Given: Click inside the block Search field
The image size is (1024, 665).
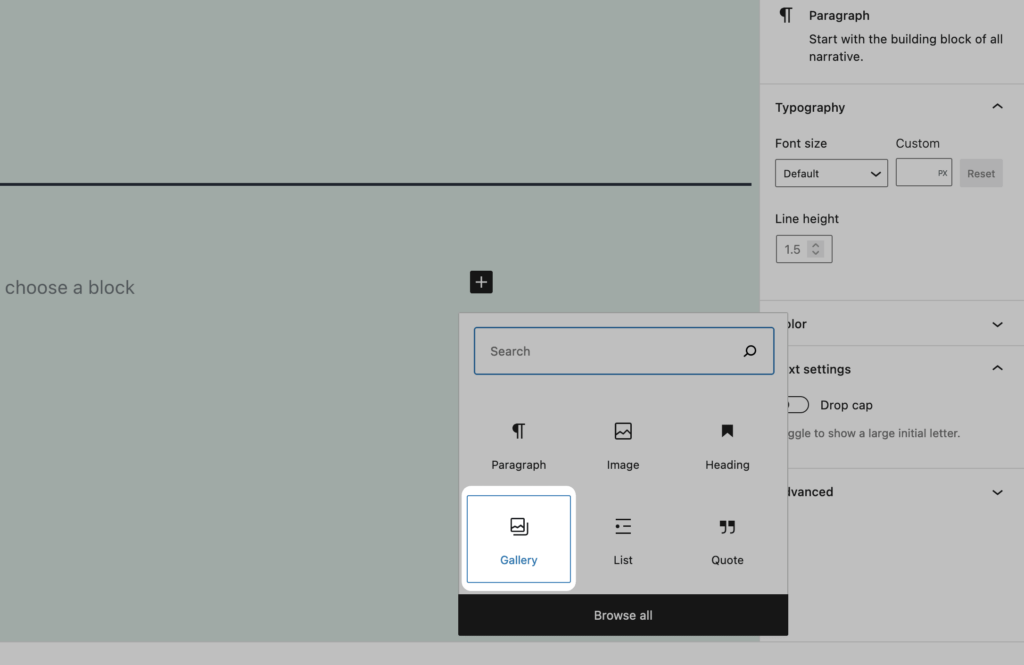Looking at the screenshot, I should point(600,351).
